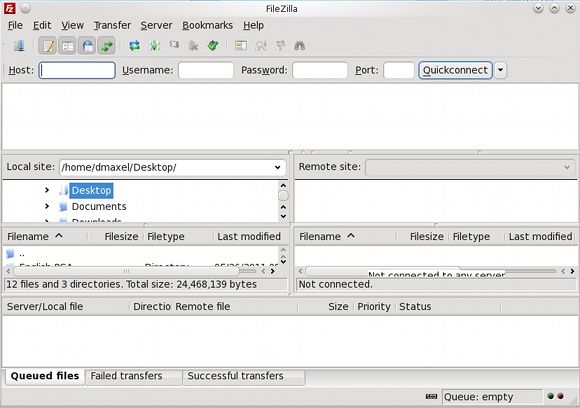Sort local files by Filetype column
This screenshot has height=408, width=580.
(x=177, y=236)
